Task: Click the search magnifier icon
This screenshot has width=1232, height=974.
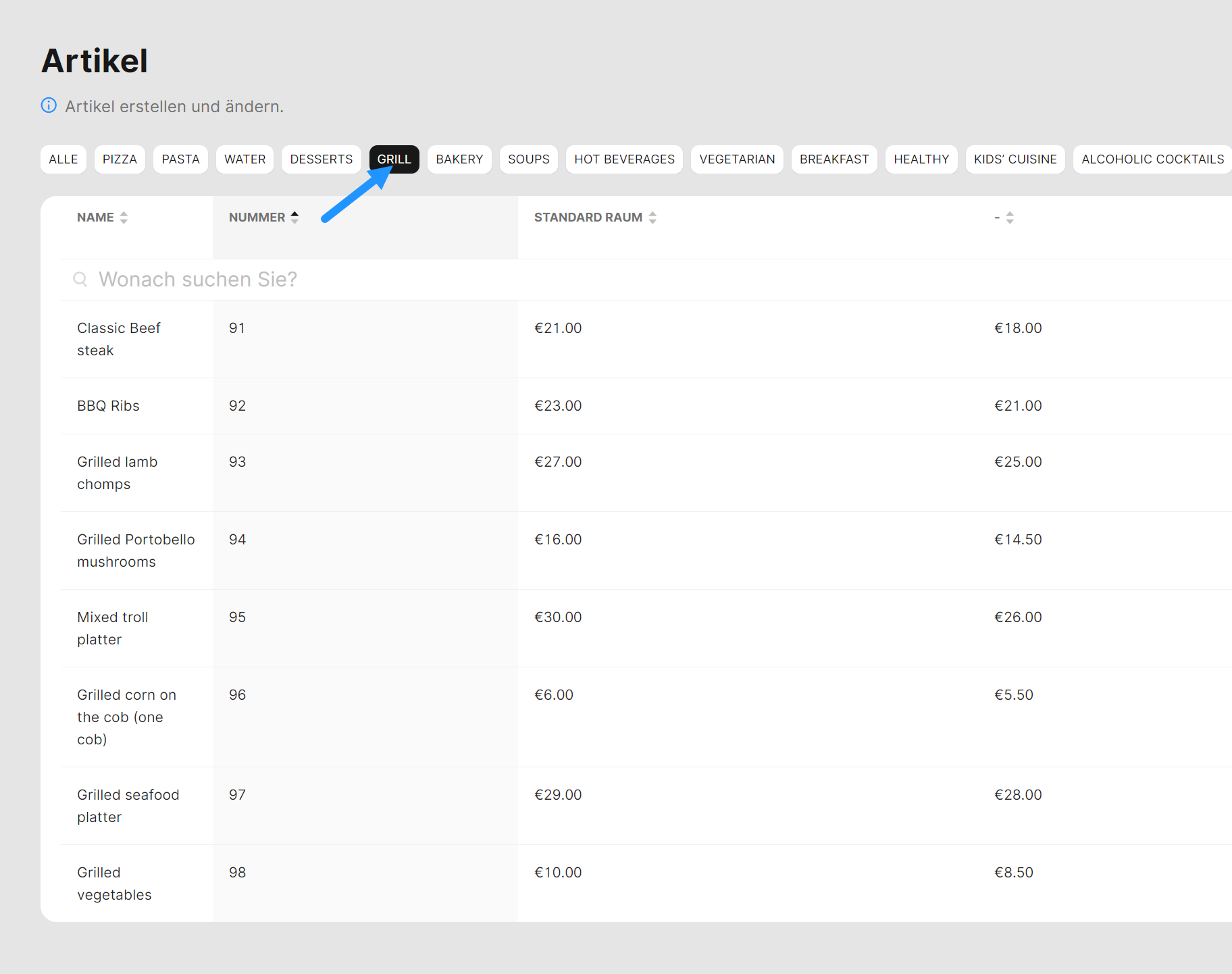Action: [x=80, y=279]
